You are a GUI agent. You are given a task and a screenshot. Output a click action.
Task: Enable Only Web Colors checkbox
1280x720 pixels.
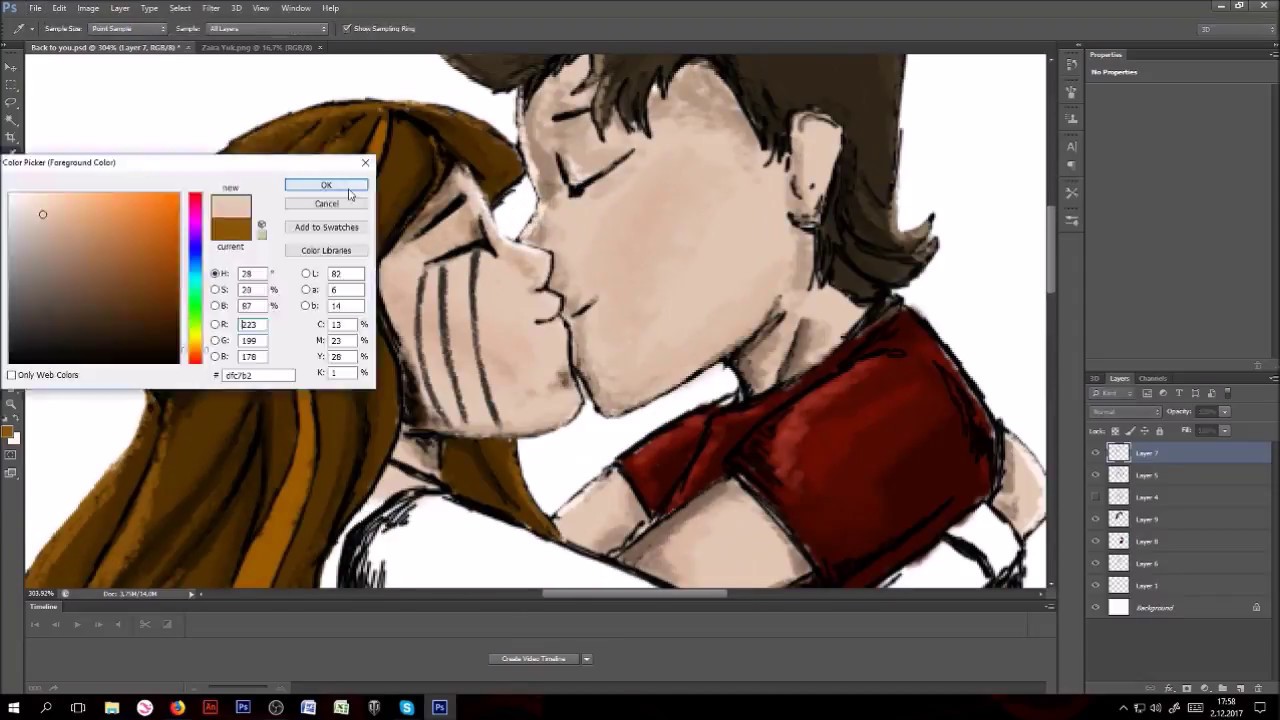pyautogui.click(x=12, y=375)
